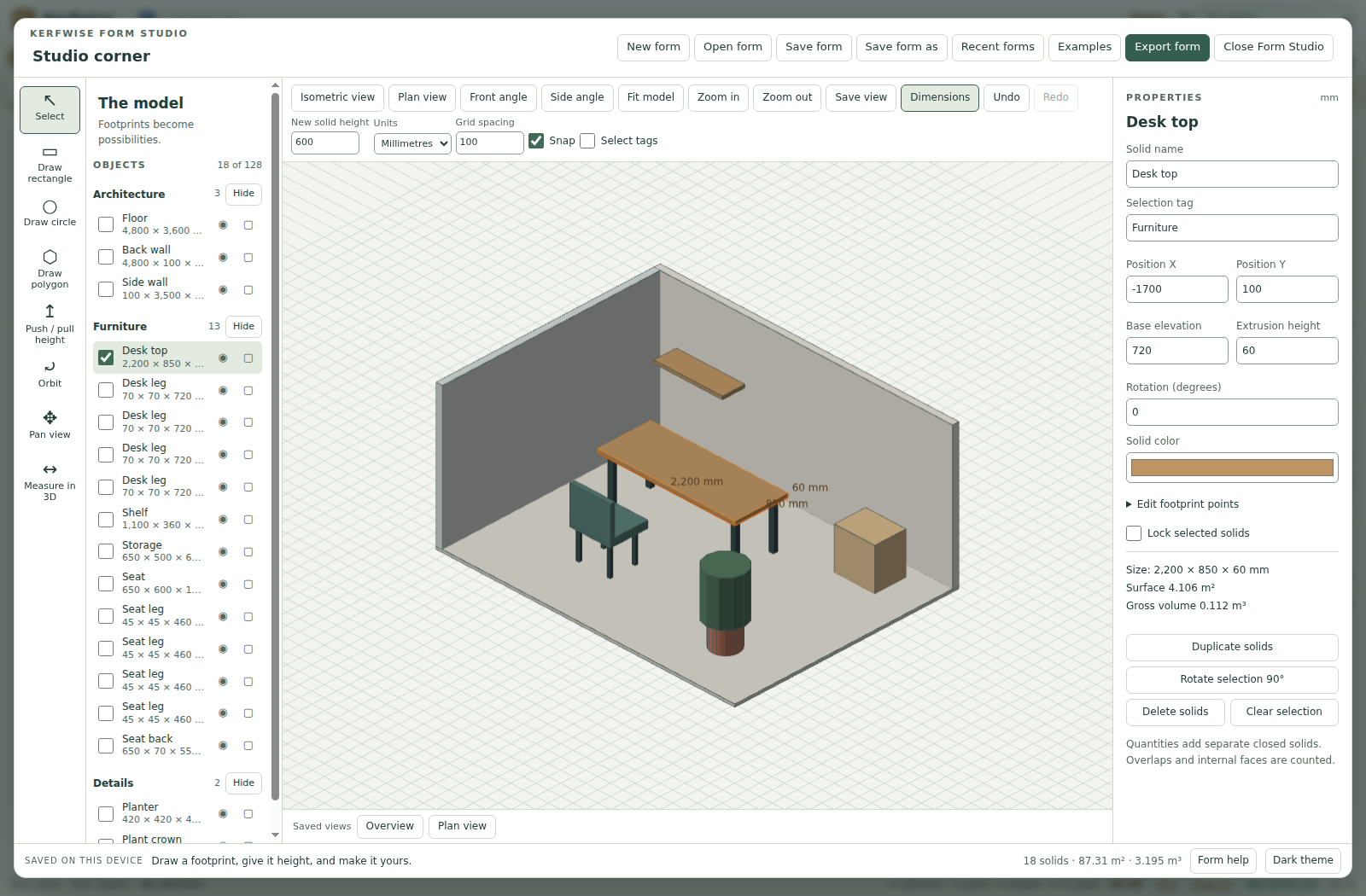This screenshot has width=1366, height=896.
Task: Tick the Back wall object checkbox
Action: click(x=106, y=257)
